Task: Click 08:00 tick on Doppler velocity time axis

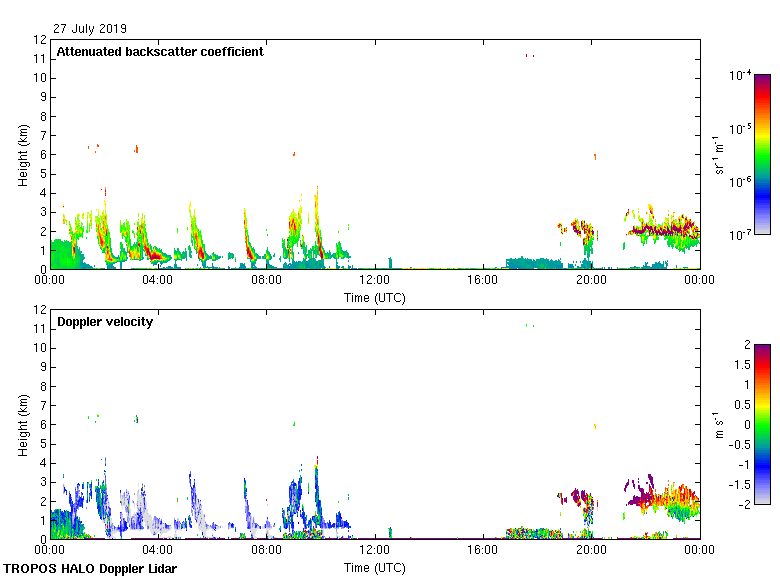Action: 266,551
